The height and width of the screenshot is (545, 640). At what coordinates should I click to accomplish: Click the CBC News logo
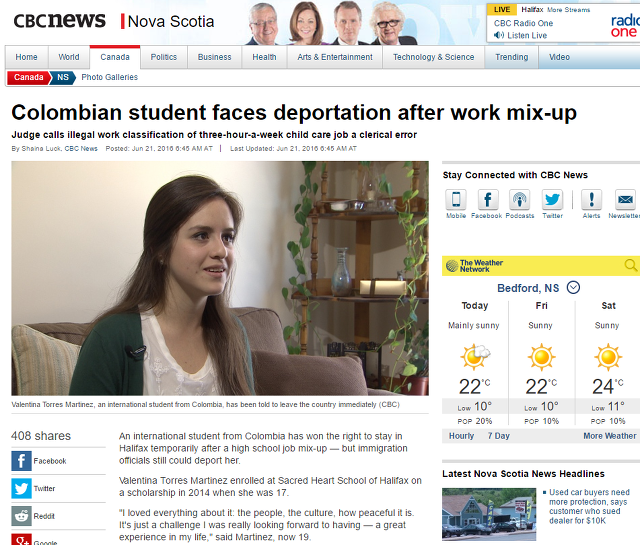point(60,20)
